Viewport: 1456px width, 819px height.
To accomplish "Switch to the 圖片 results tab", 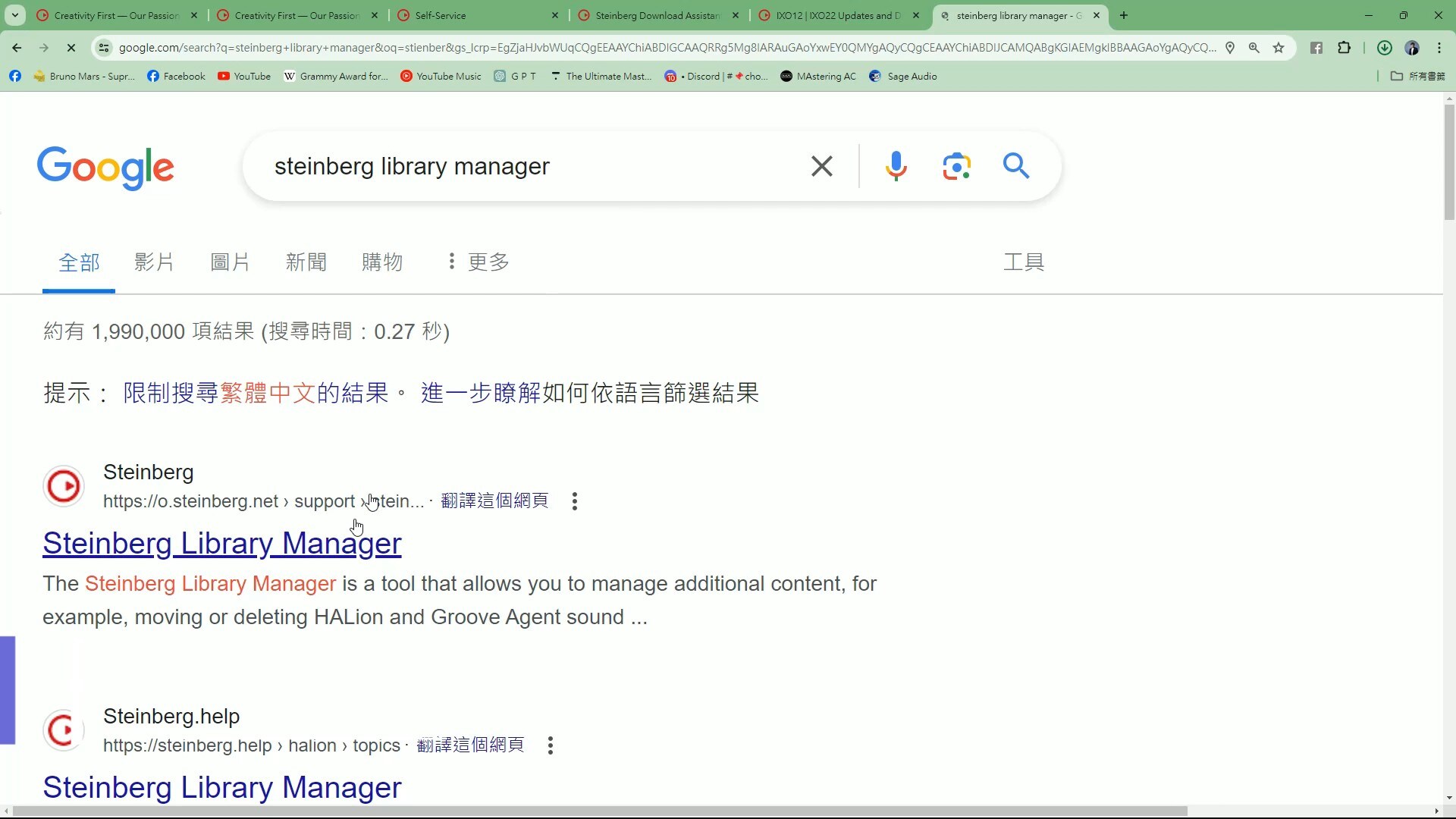I will pos(230,262).
